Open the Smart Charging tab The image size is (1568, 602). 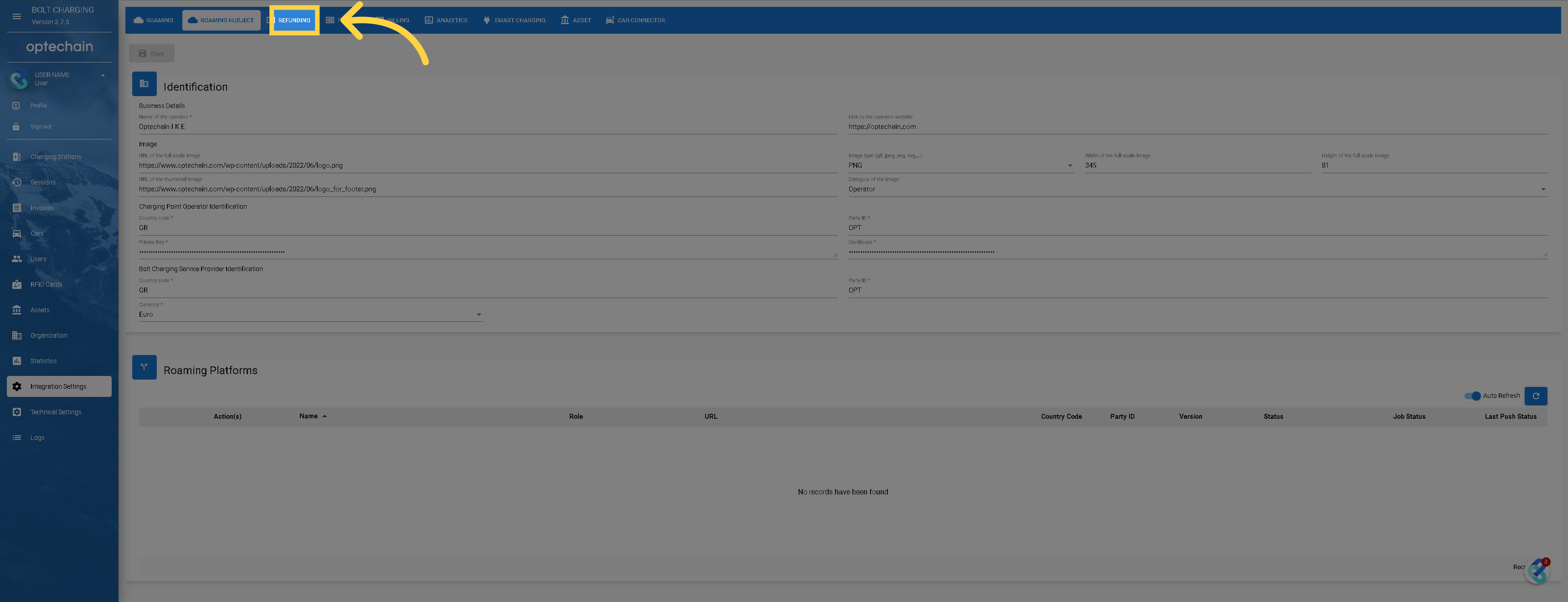coord(514,20)
